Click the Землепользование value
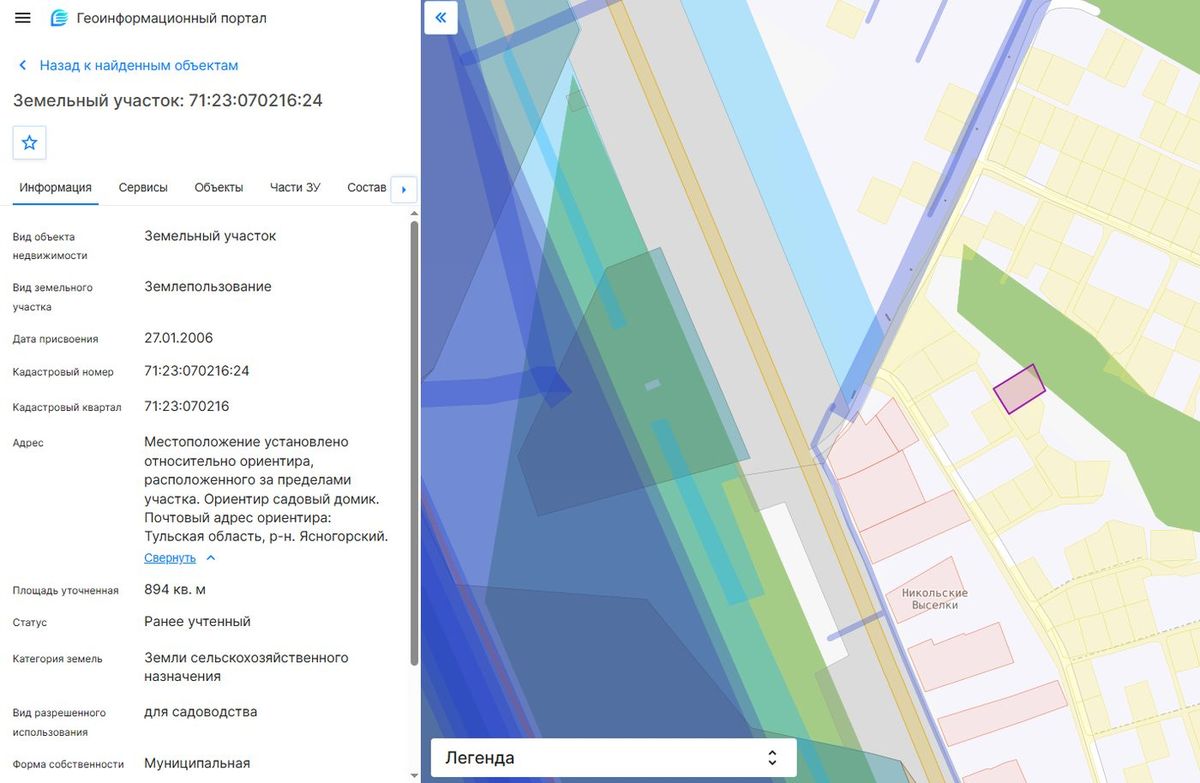Viewport: 1200px width, 783px height. pos(208,286)
